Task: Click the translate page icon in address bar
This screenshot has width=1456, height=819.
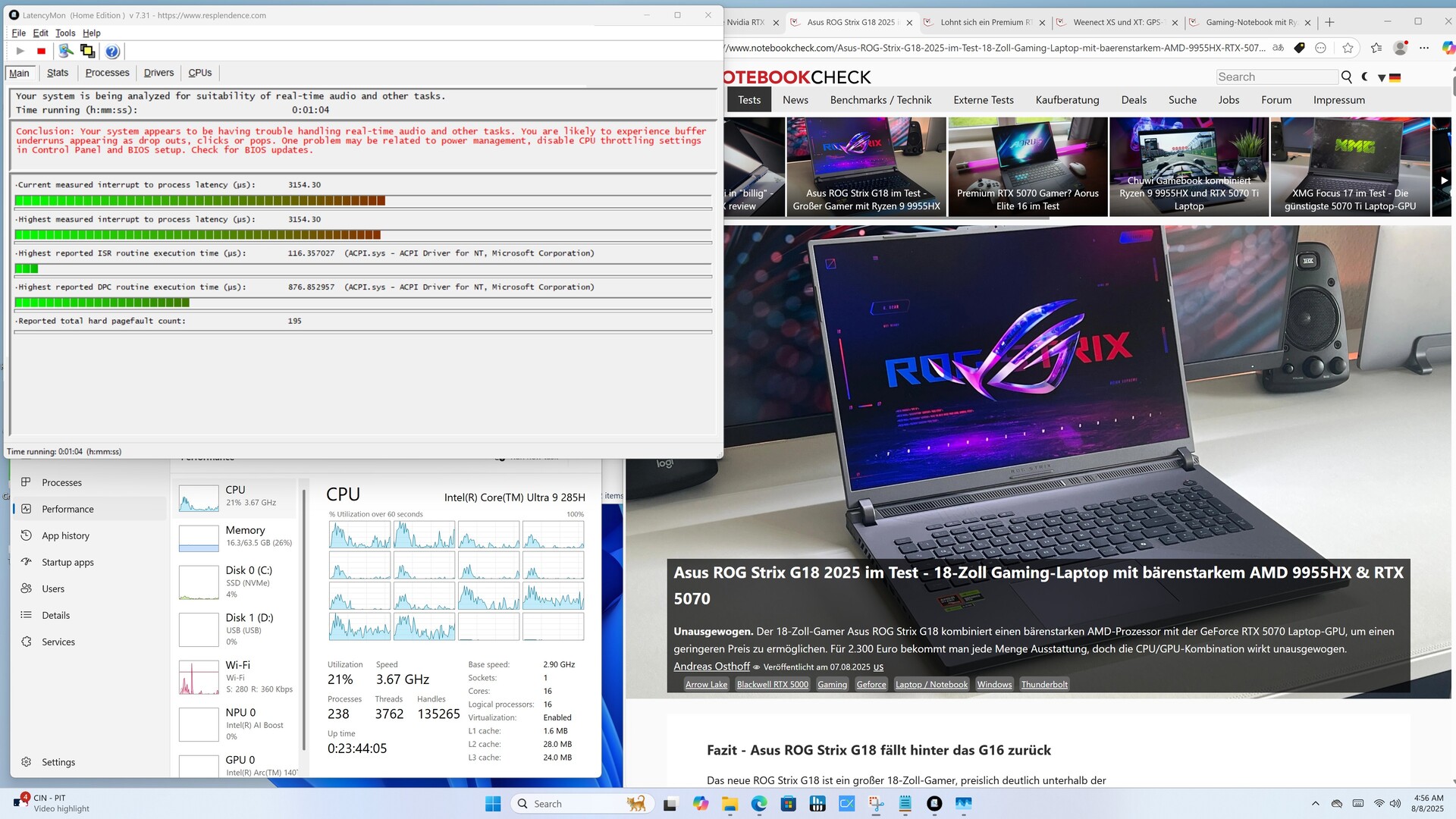Action: (x=1278, y=48)
